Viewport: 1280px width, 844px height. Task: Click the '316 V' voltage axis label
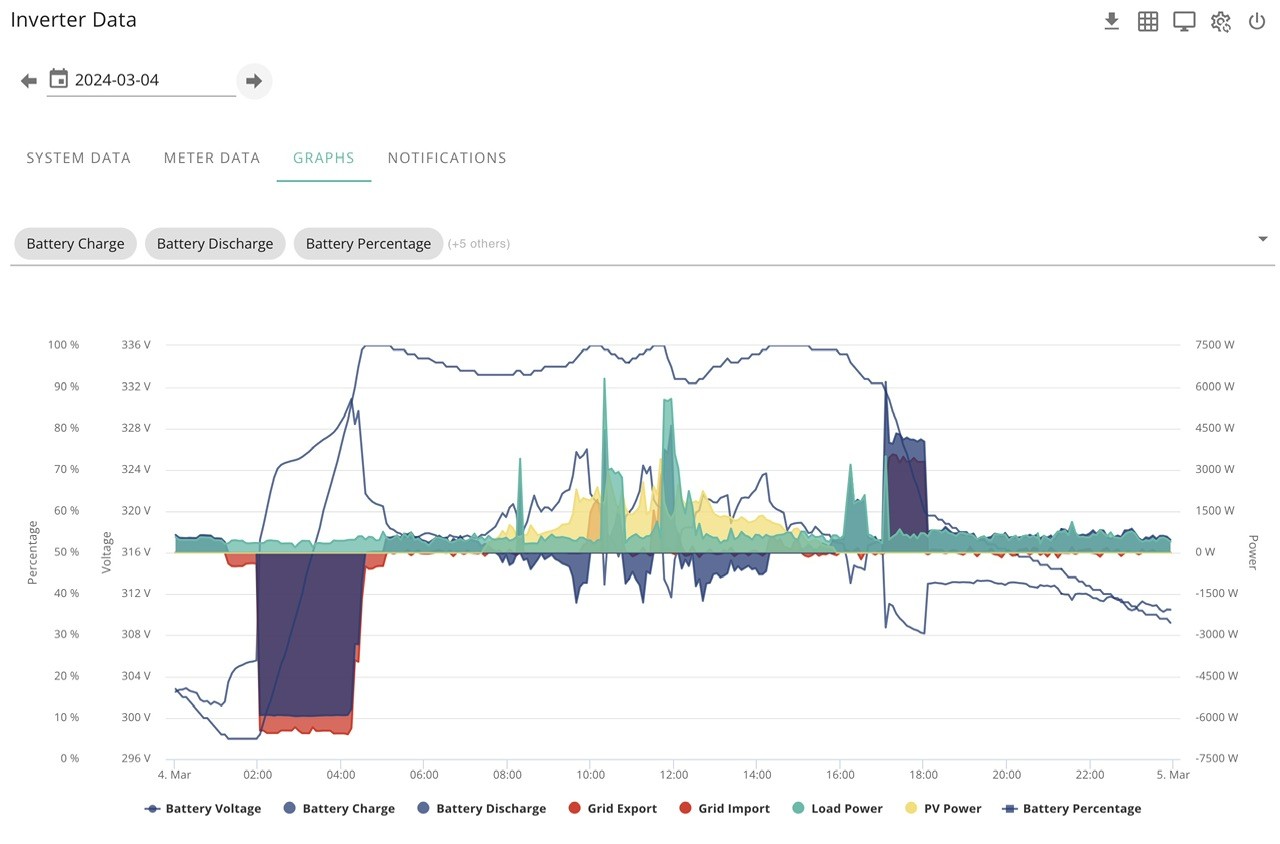(134, 552)
